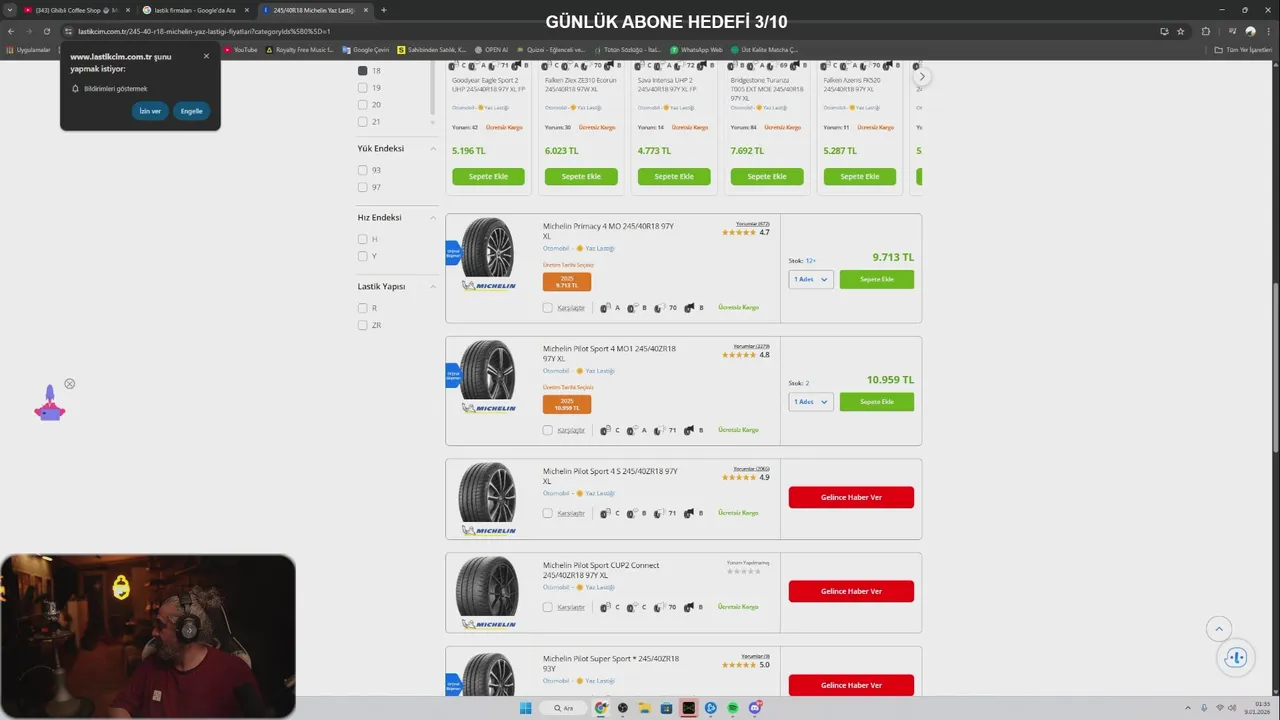This screenshot has height=720, width=1280.
Task: Select 2025 production date on Primacy 4
Action: click(567, 281)
